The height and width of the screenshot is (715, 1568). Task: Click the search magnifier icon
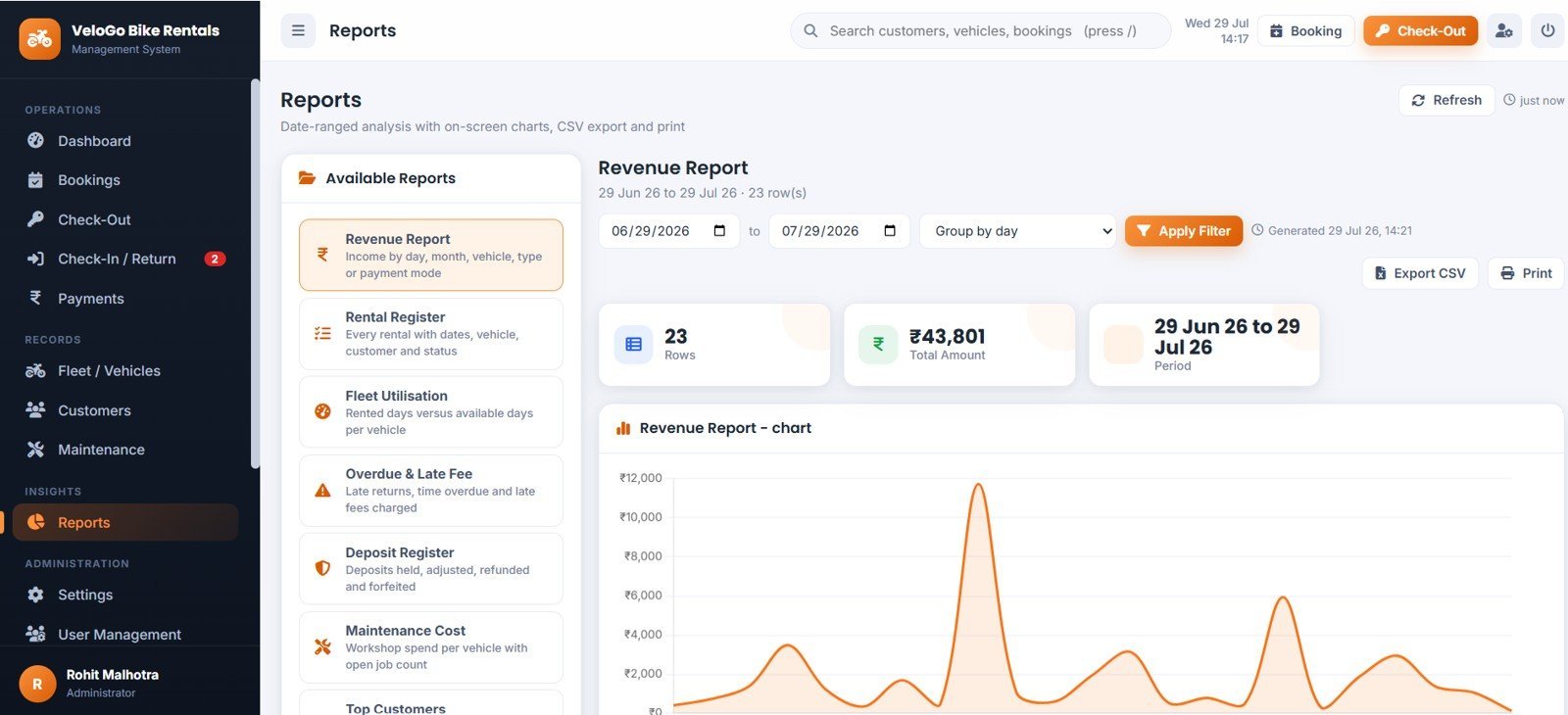pyautogui.click(x=810, y=30)
